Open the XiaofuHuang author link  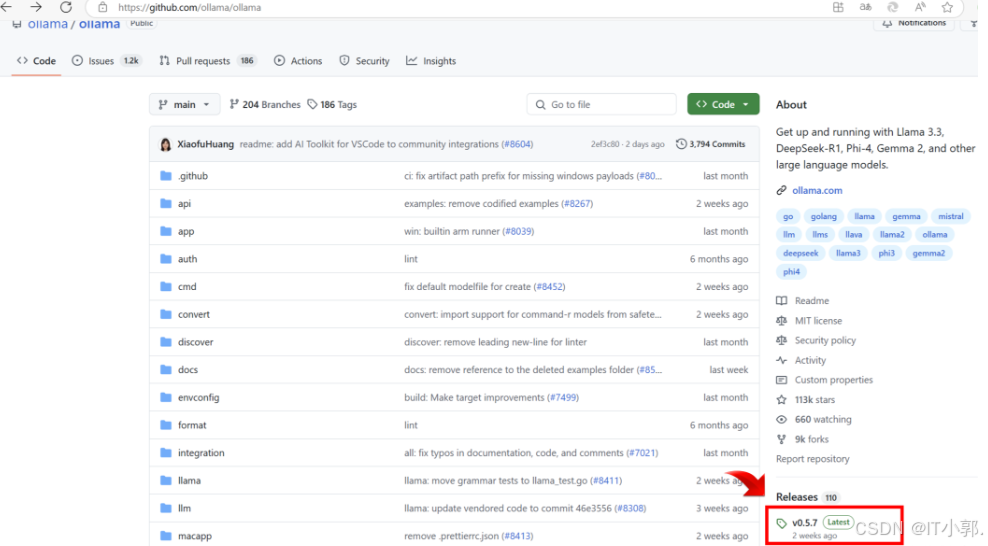[x=205, y=144]
